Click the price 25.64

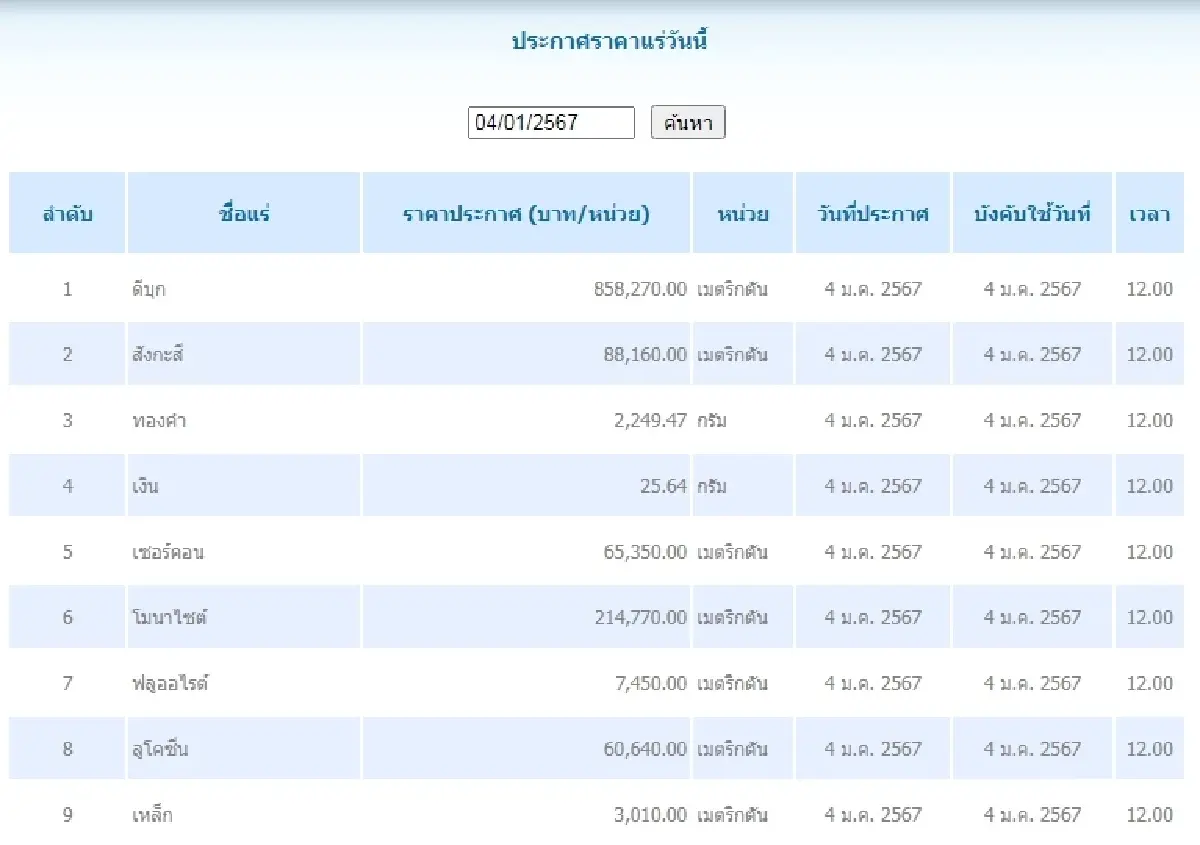coord(664,486)
